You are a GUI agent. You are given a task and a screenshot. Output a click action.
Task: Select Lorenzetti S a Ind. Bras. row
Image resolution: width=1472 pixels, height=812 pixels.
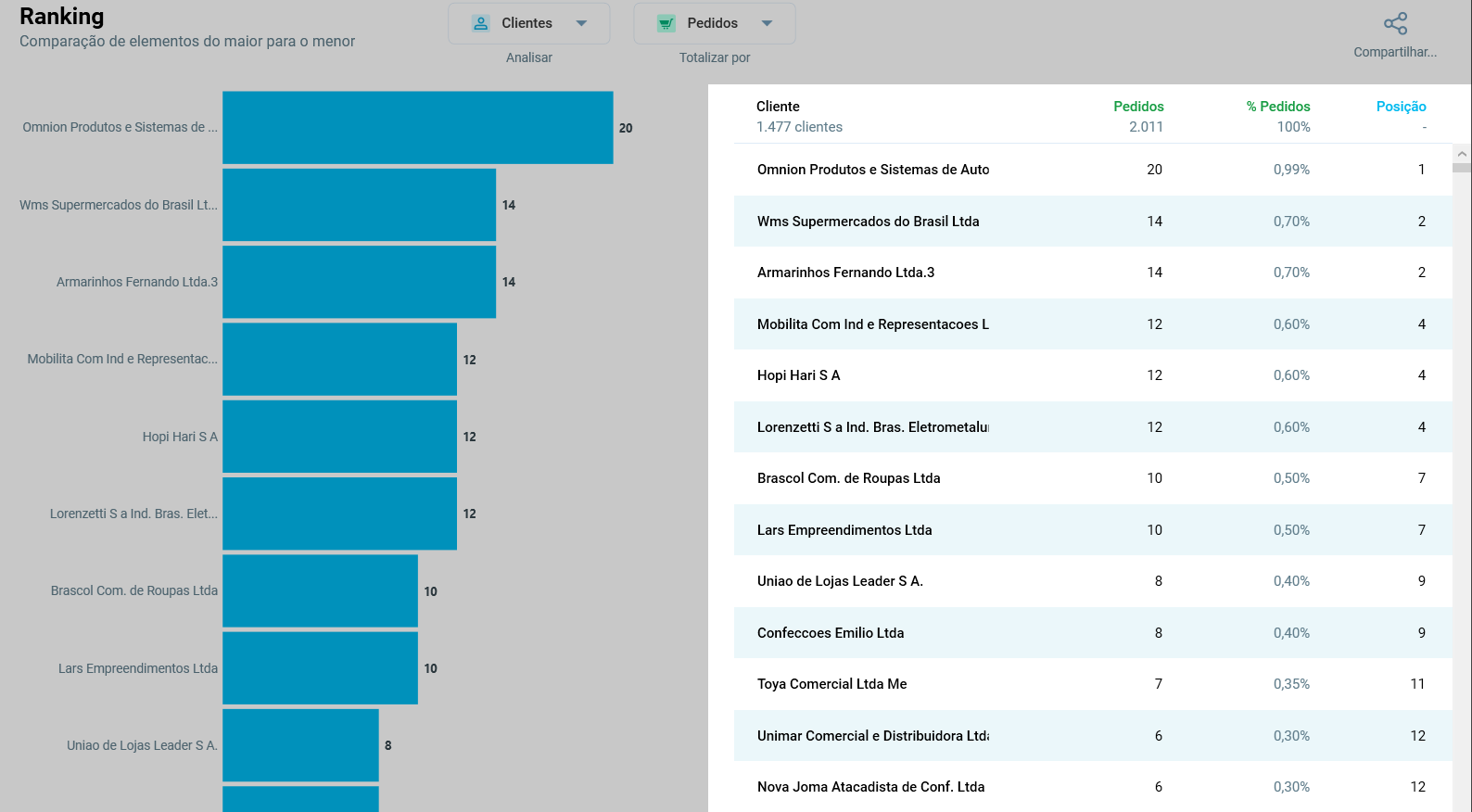[x=1093, y=427]
